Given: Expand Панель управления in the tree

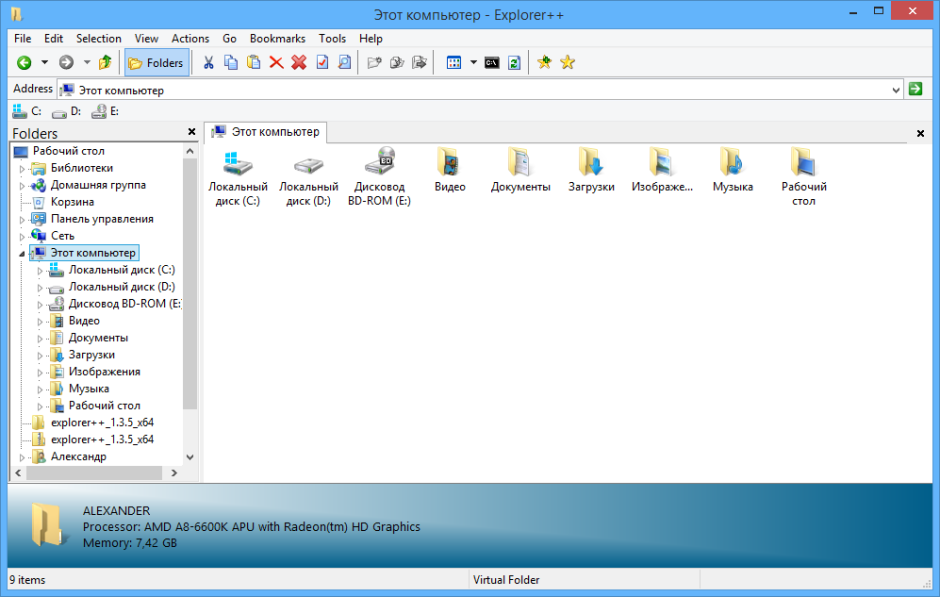Looking at the screenshot, I should [22, 220].
